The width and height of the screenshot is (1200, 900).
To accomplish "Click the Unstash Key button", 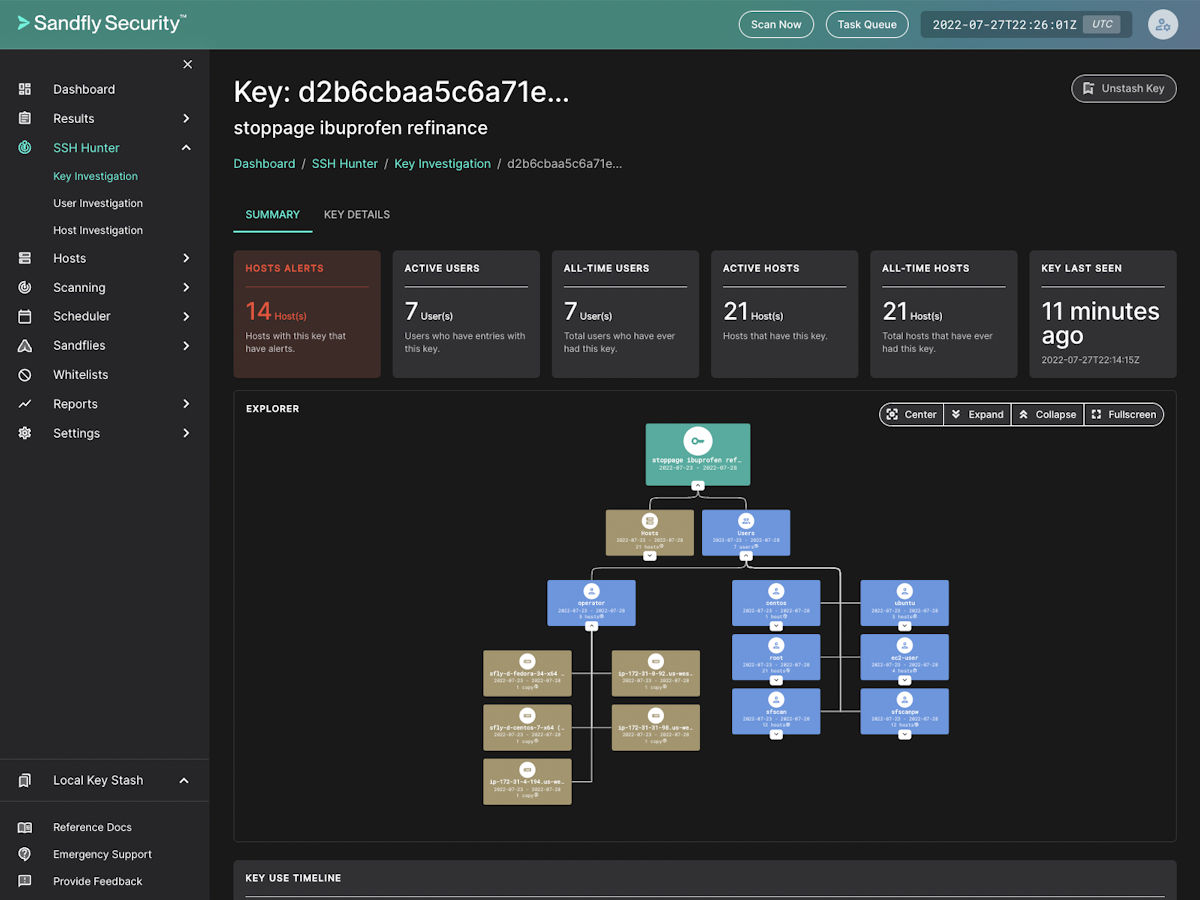I will (x=1123, y=88).
